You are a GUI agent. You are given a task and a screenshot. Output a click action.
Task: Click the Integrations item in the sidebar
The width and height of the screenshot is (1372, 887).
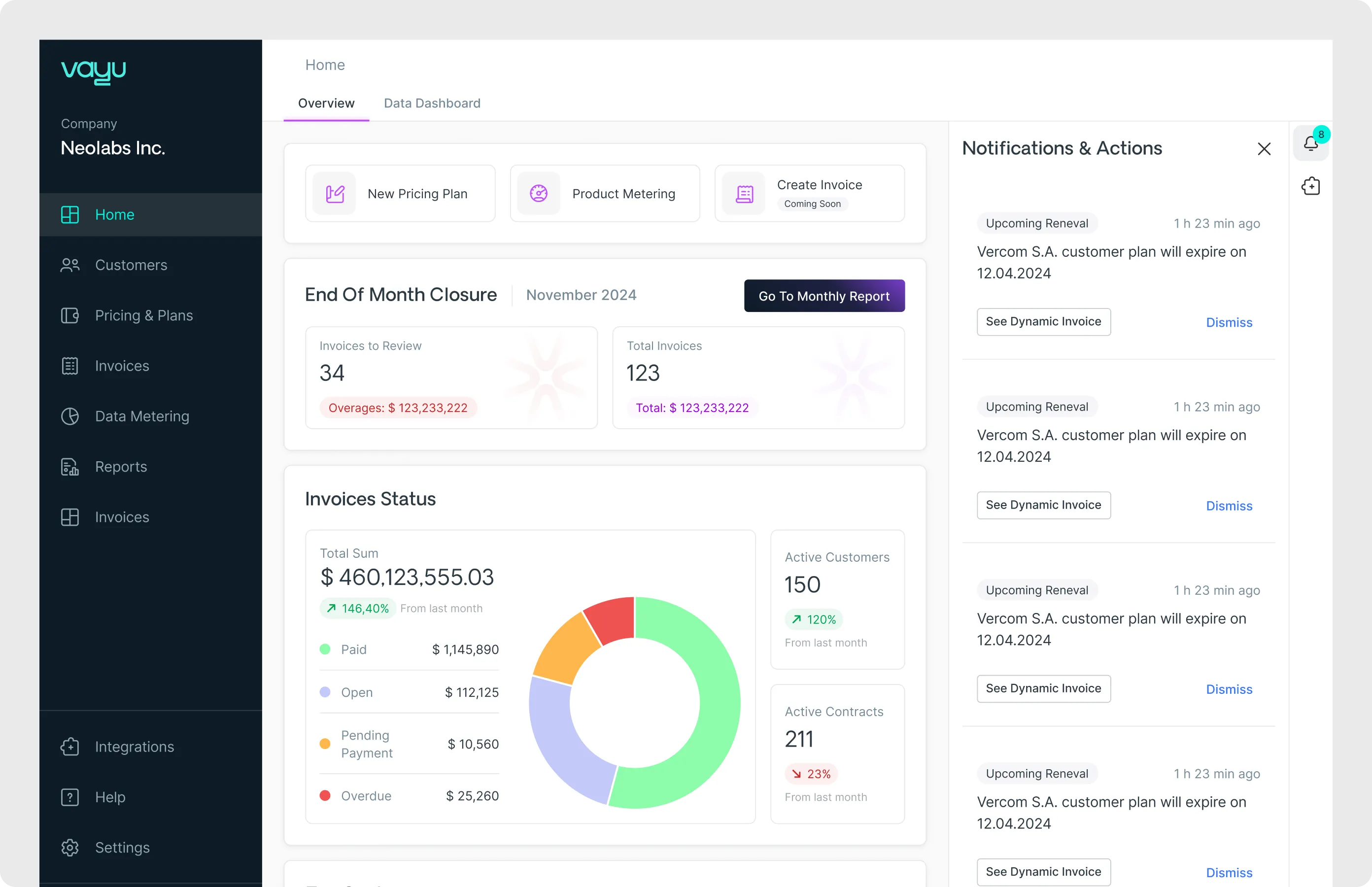tap(134, 747)
